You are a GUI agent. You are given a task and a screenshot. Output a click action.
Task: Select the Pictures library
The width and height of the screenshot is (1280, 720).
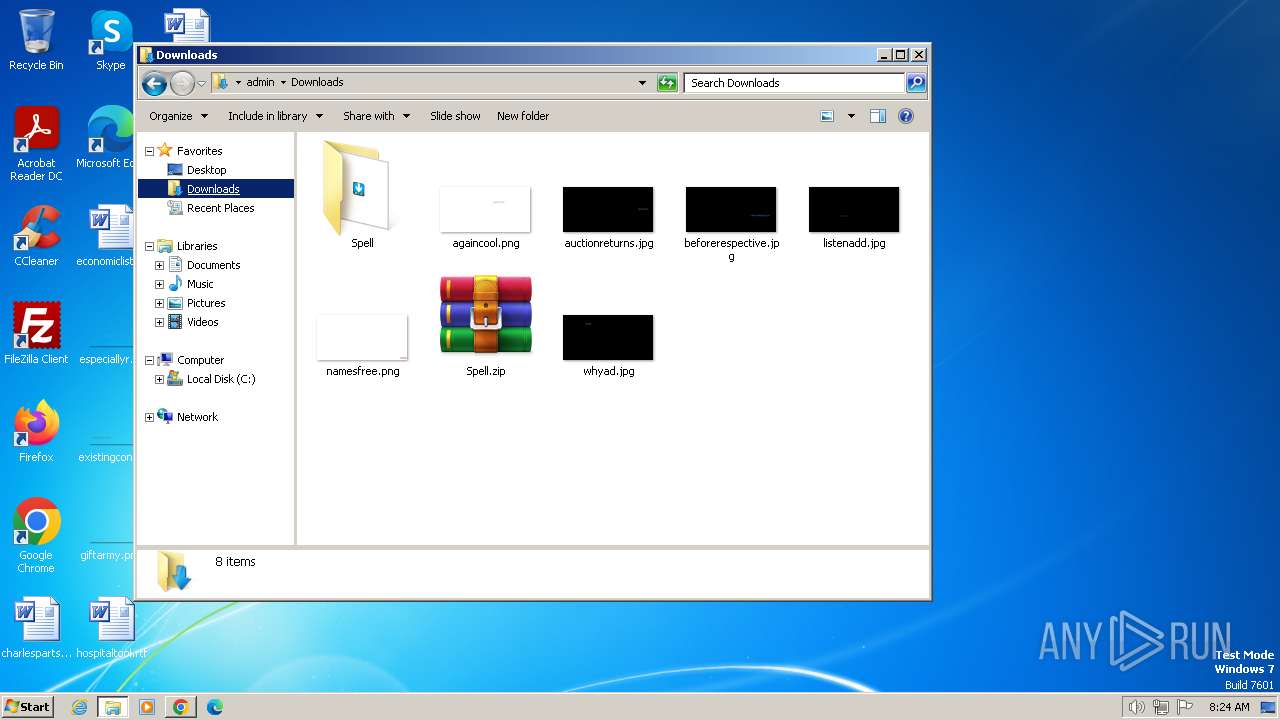[206, 303]
